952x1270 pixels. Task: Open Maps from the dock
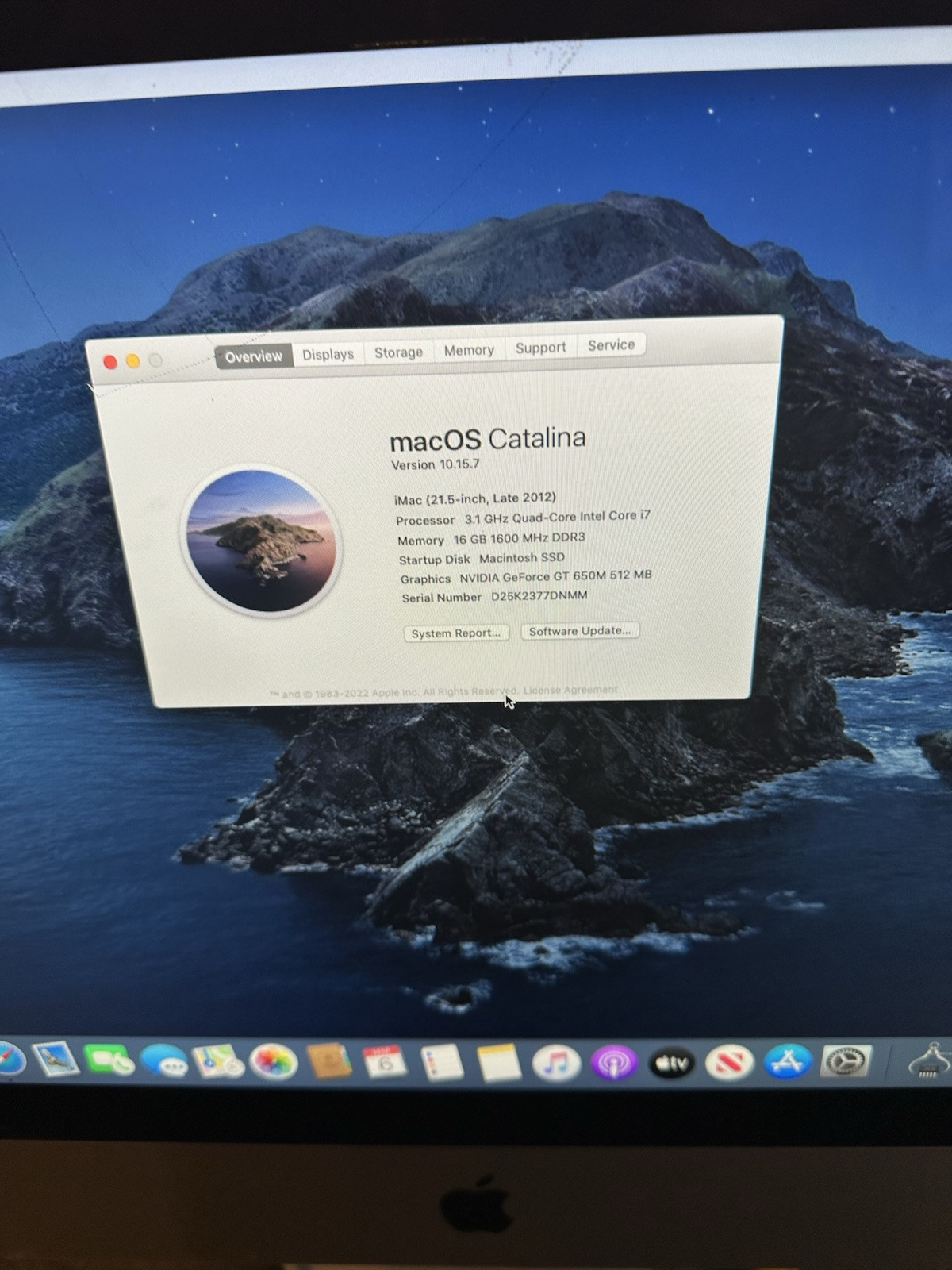[x=219, y=1062]
